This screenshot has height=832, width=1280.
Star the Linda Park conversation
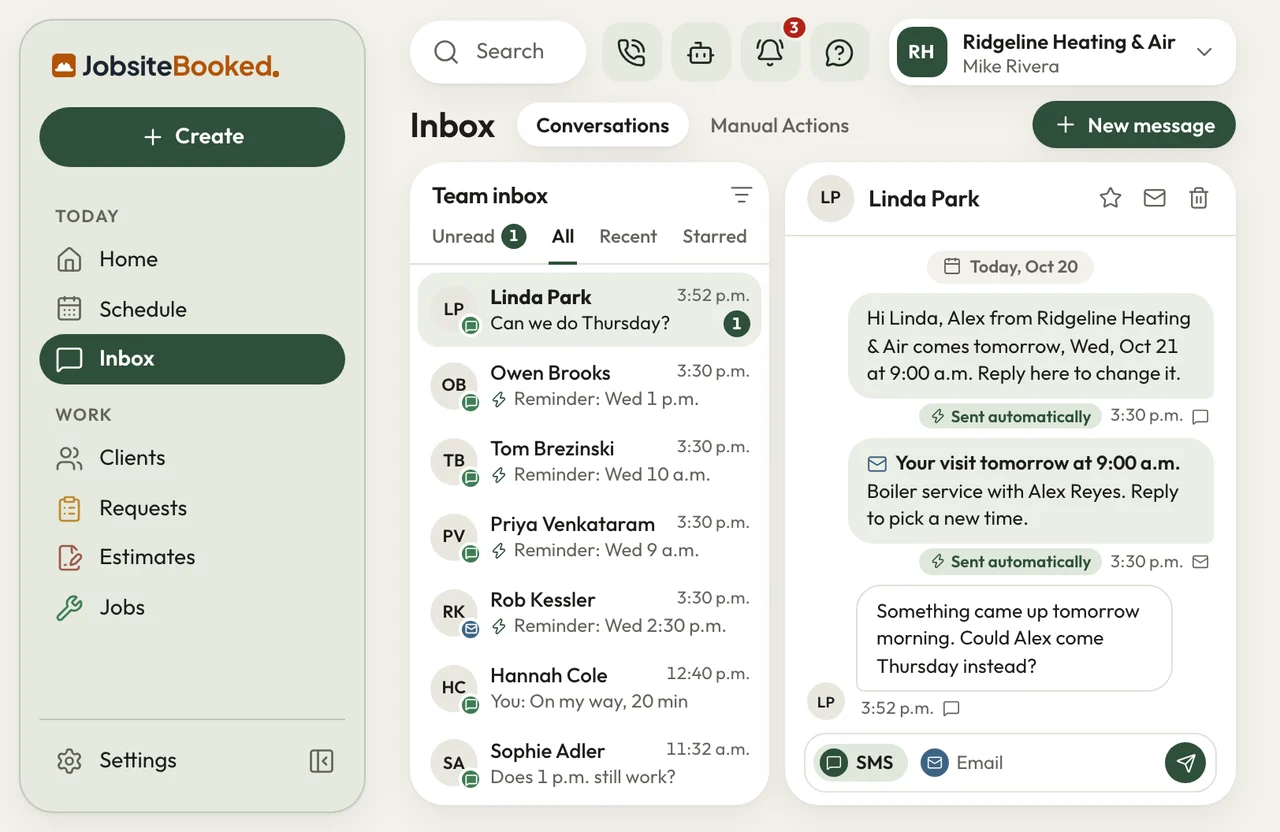coord(1110,198)
